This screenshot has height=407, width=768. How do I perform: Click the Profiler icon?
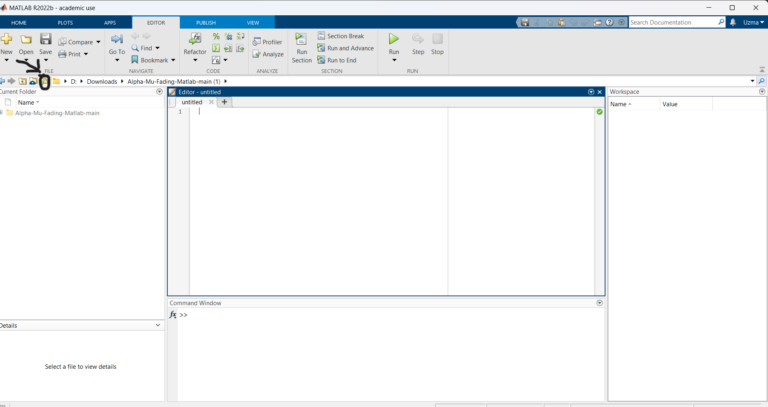click(257, 42)
